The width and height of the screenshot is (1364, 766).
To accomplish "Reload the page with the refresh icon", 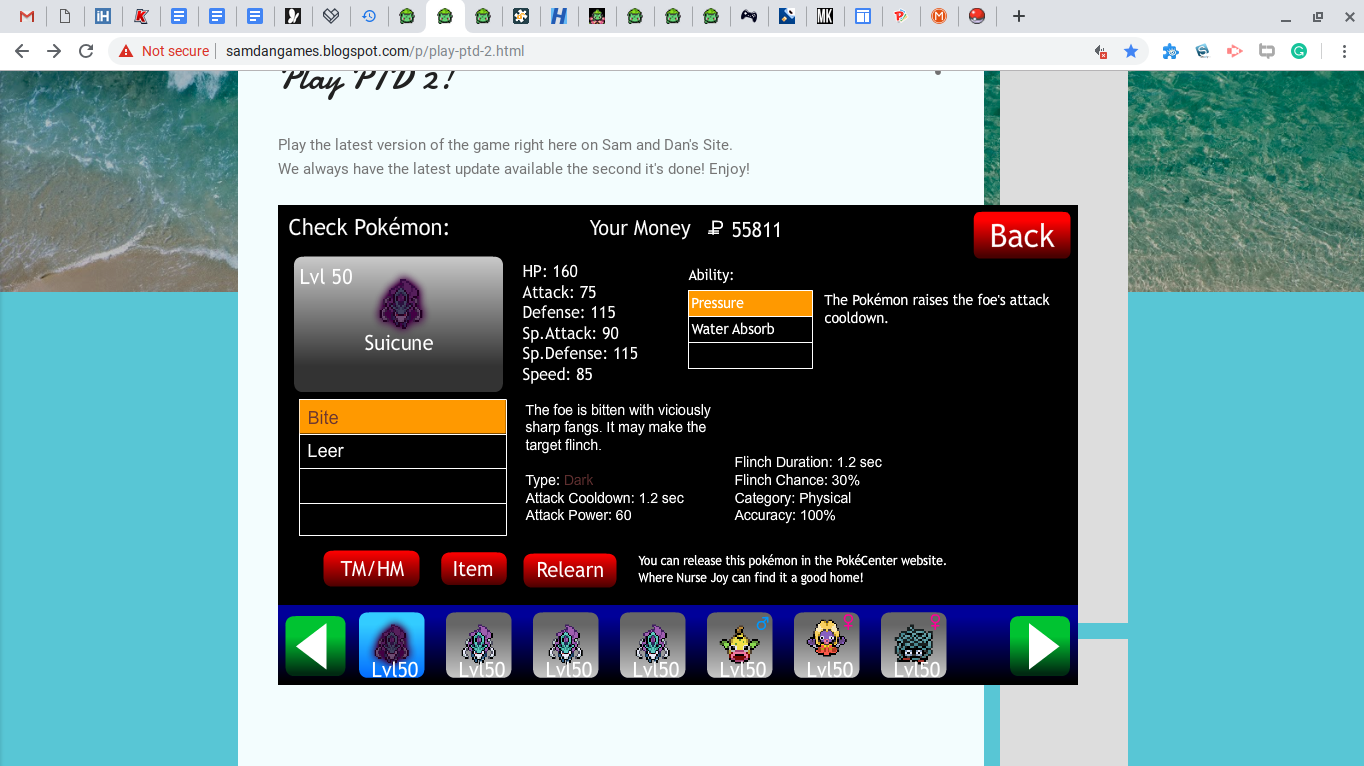I will (86, 51).
